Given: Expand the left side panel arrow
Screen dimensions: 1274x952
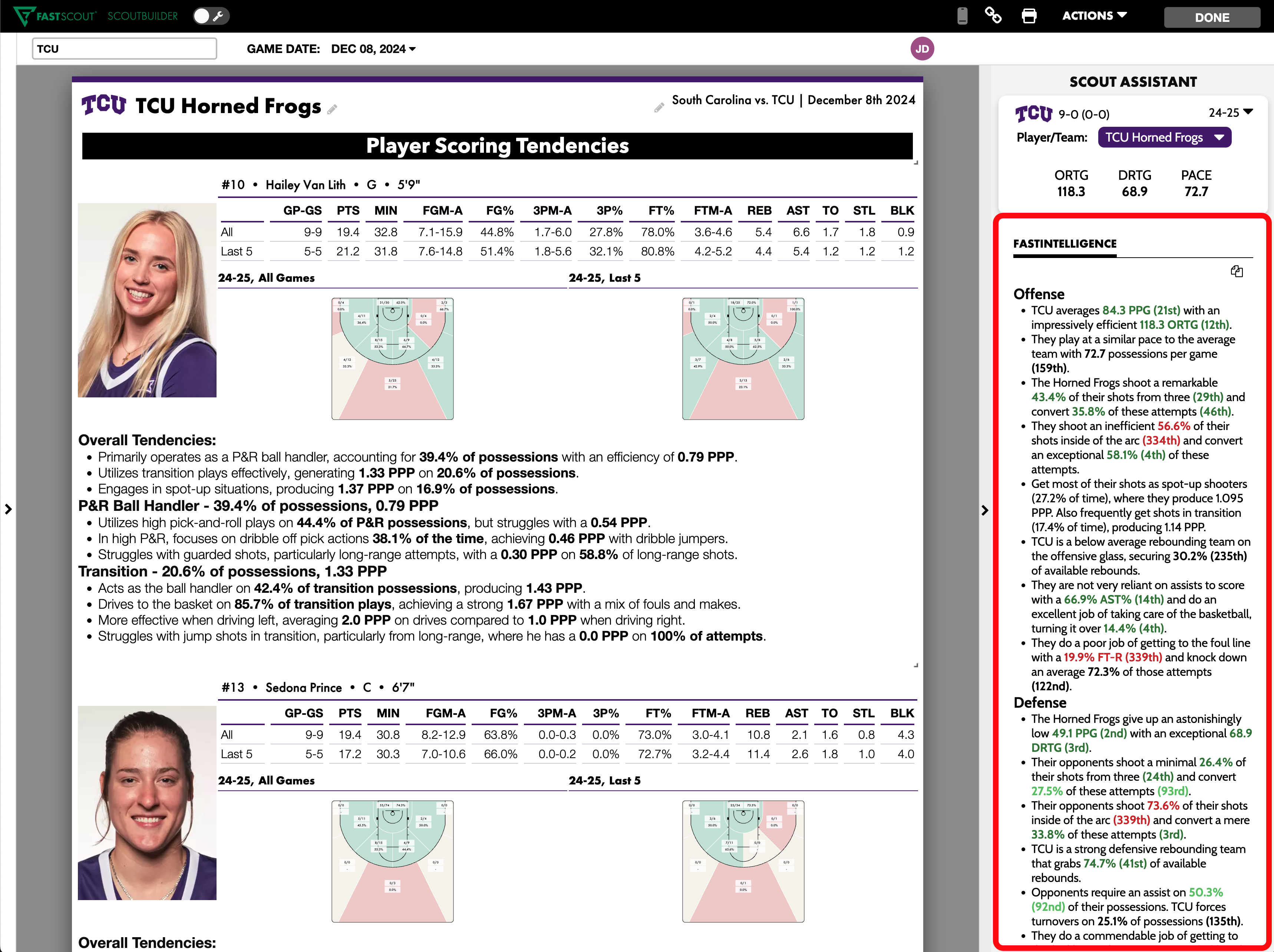Looking at the screenshot, I should 8,509.
